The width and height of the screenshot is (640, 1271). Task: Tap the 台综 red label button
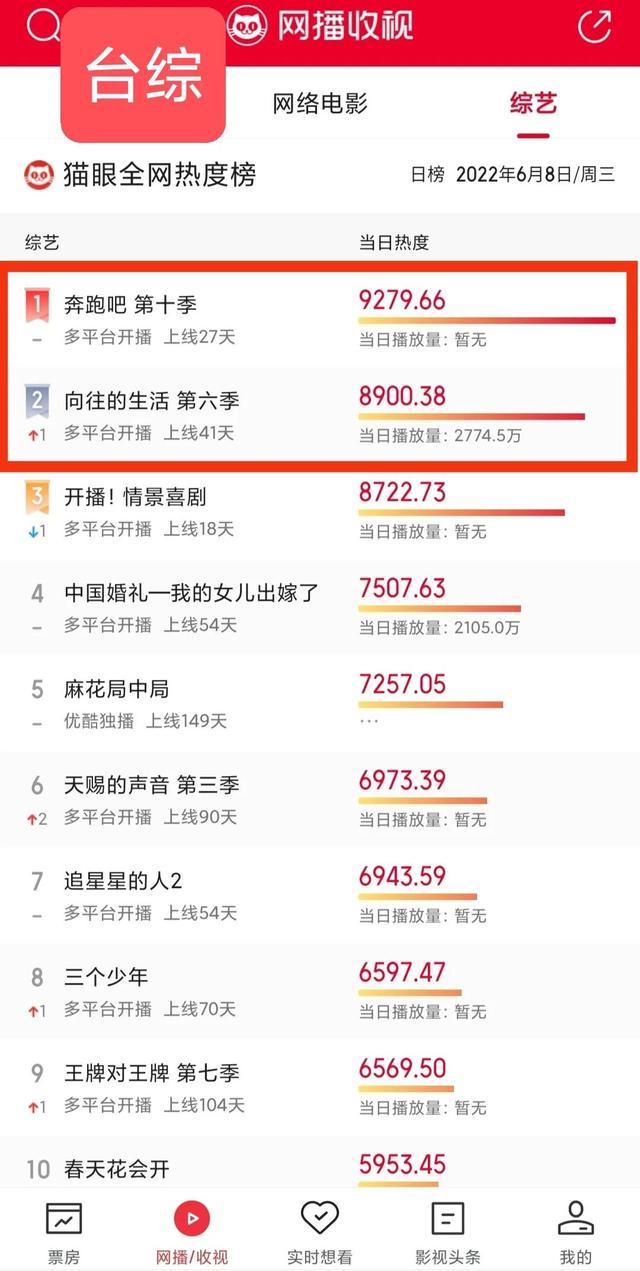(x=144, y=74)
